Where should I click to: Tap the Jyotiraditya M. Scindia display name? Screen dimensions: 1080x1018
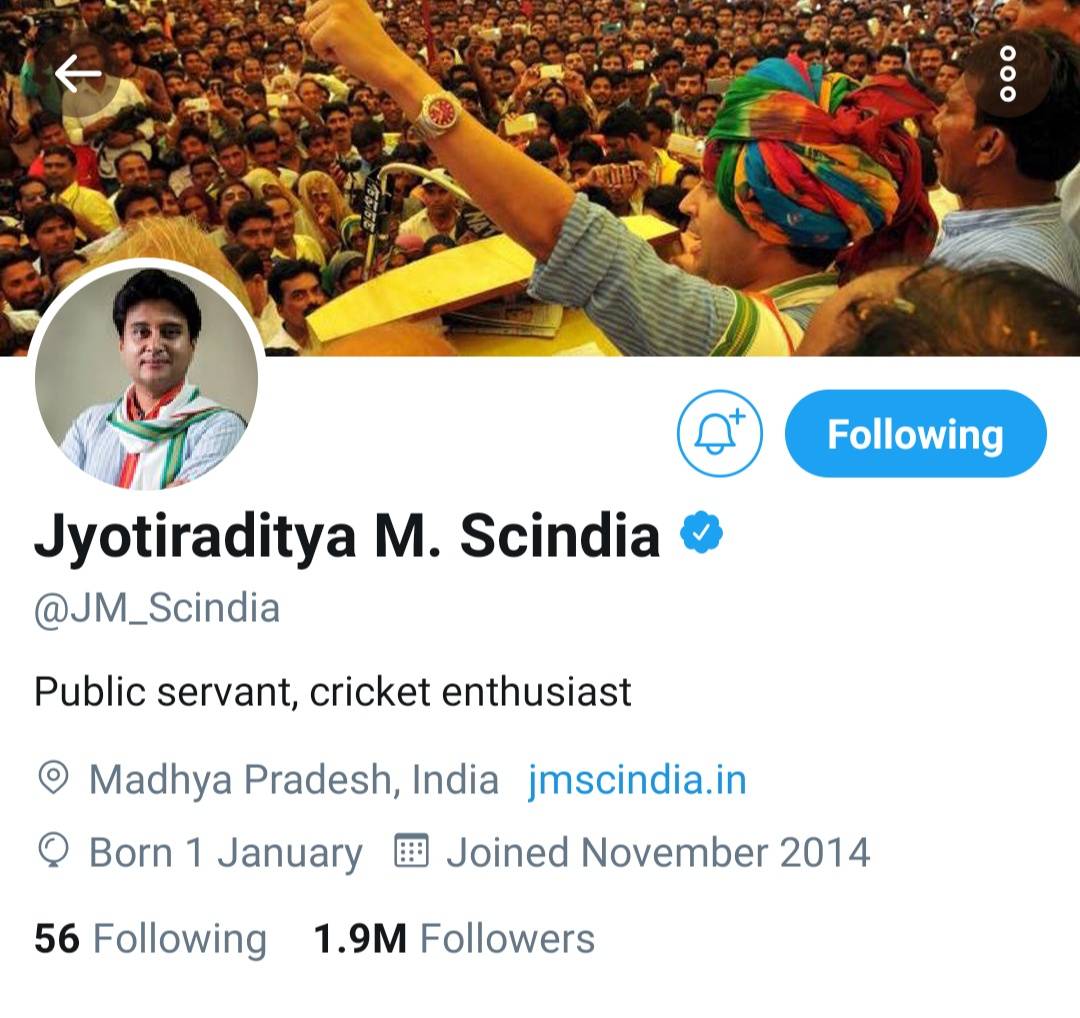(346, 535)
